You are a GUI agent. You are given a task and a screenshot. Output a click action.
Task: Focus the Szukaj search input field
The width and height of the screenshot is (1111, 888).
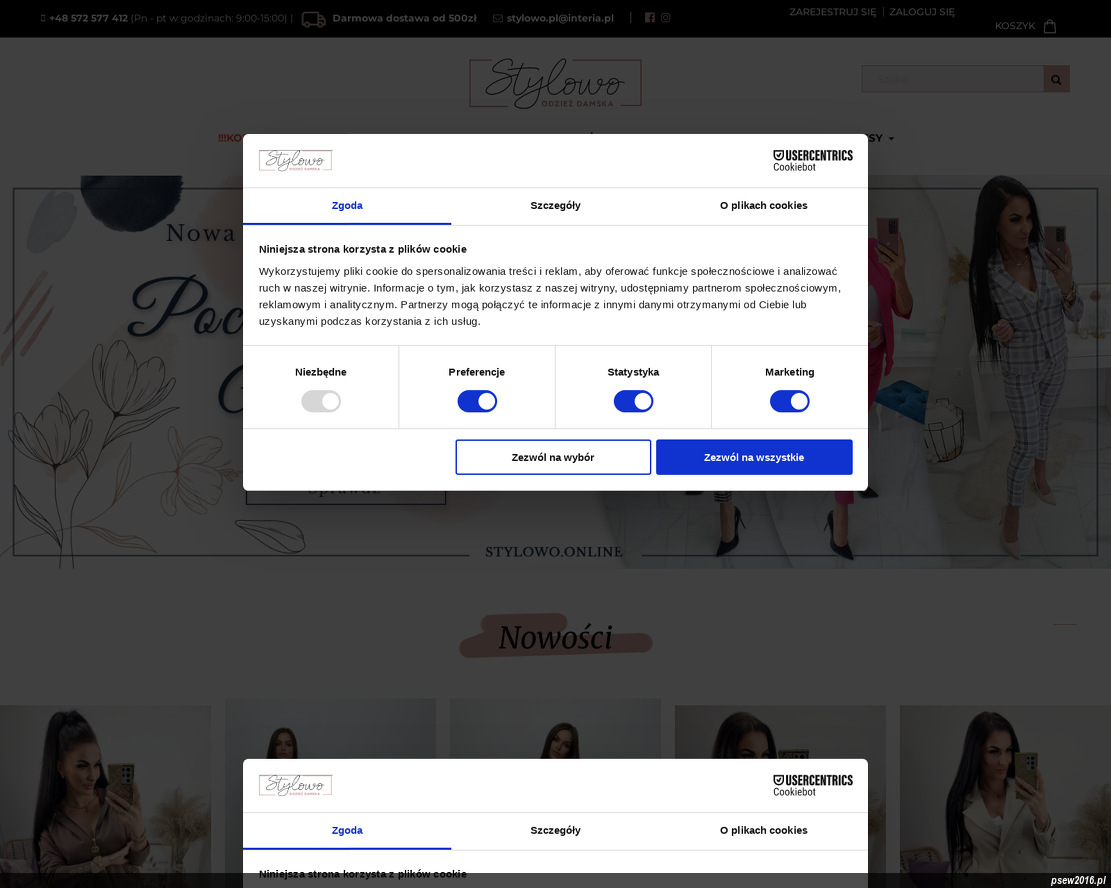tap(952, 79)
